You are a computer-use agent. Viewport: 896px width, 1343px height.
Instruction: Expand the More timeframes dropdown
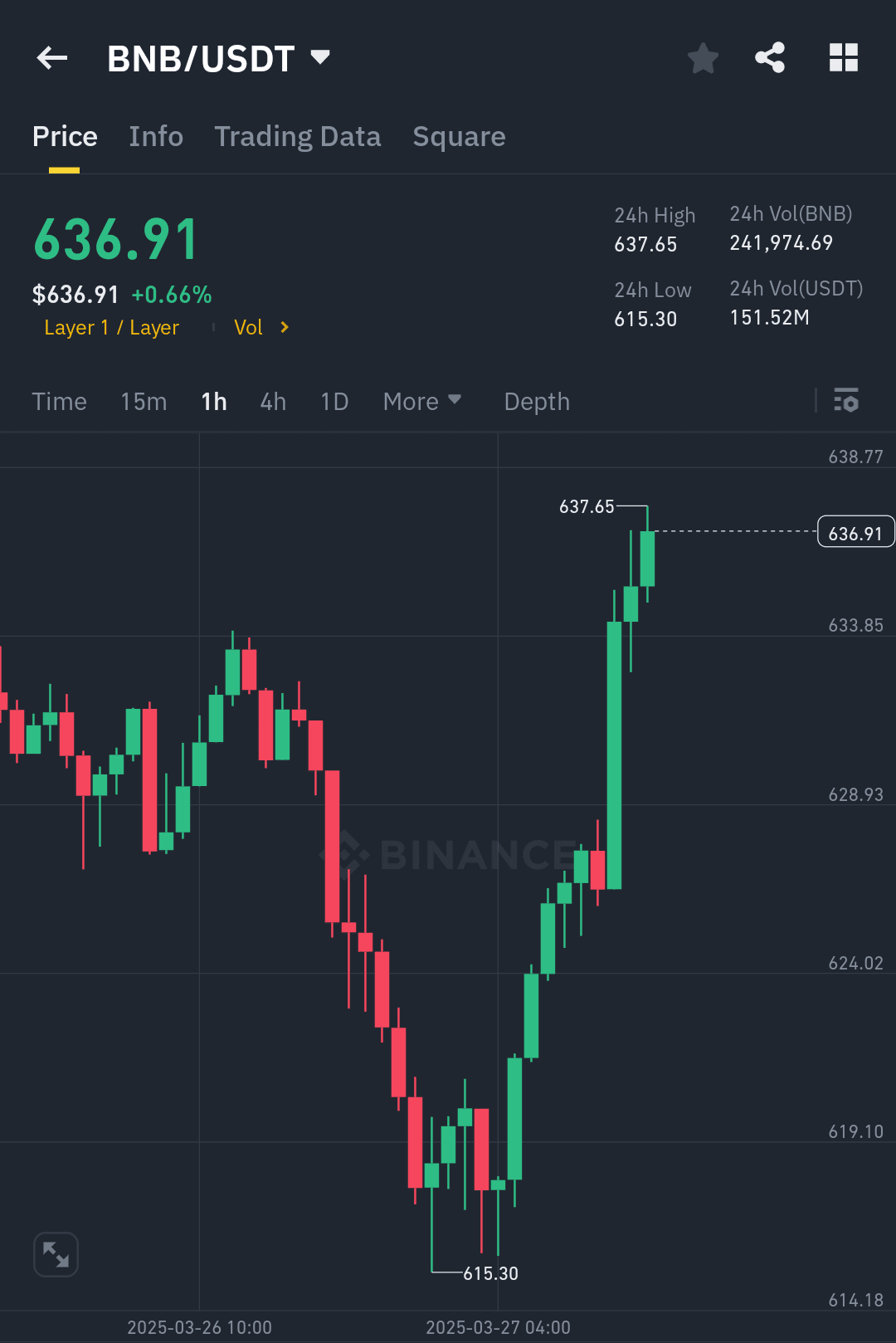coord(421,401)
